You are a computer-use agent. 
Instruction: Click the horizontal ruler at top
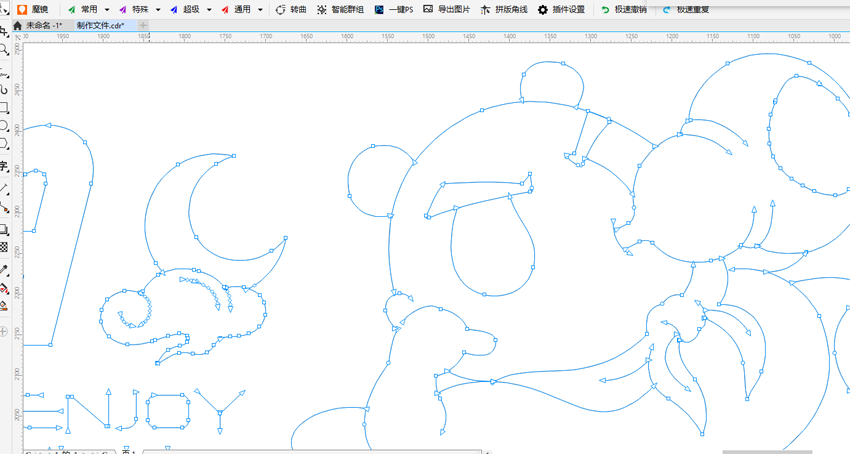click(x=436, y=36)
